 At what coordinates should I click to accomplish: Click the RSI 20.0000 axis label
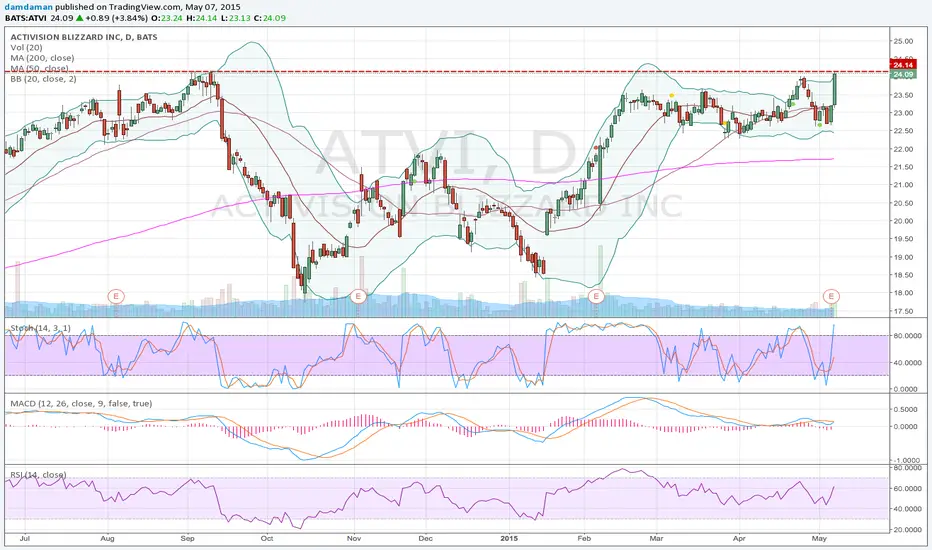907,530
